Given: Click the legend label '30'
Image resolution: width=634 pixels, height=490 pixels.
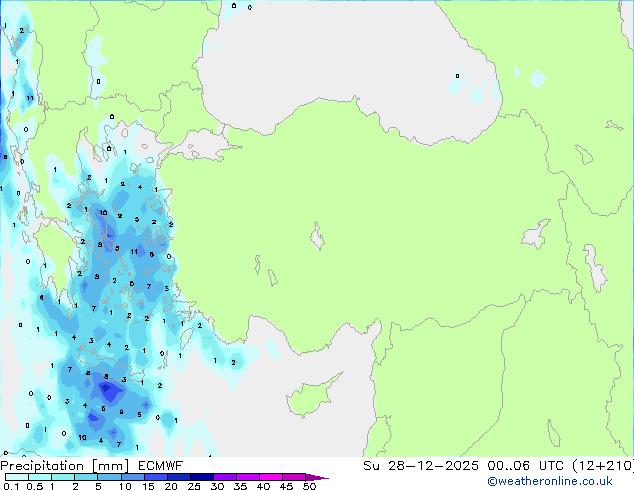Looking at the screenshot, I should click(x=217, y=486).
